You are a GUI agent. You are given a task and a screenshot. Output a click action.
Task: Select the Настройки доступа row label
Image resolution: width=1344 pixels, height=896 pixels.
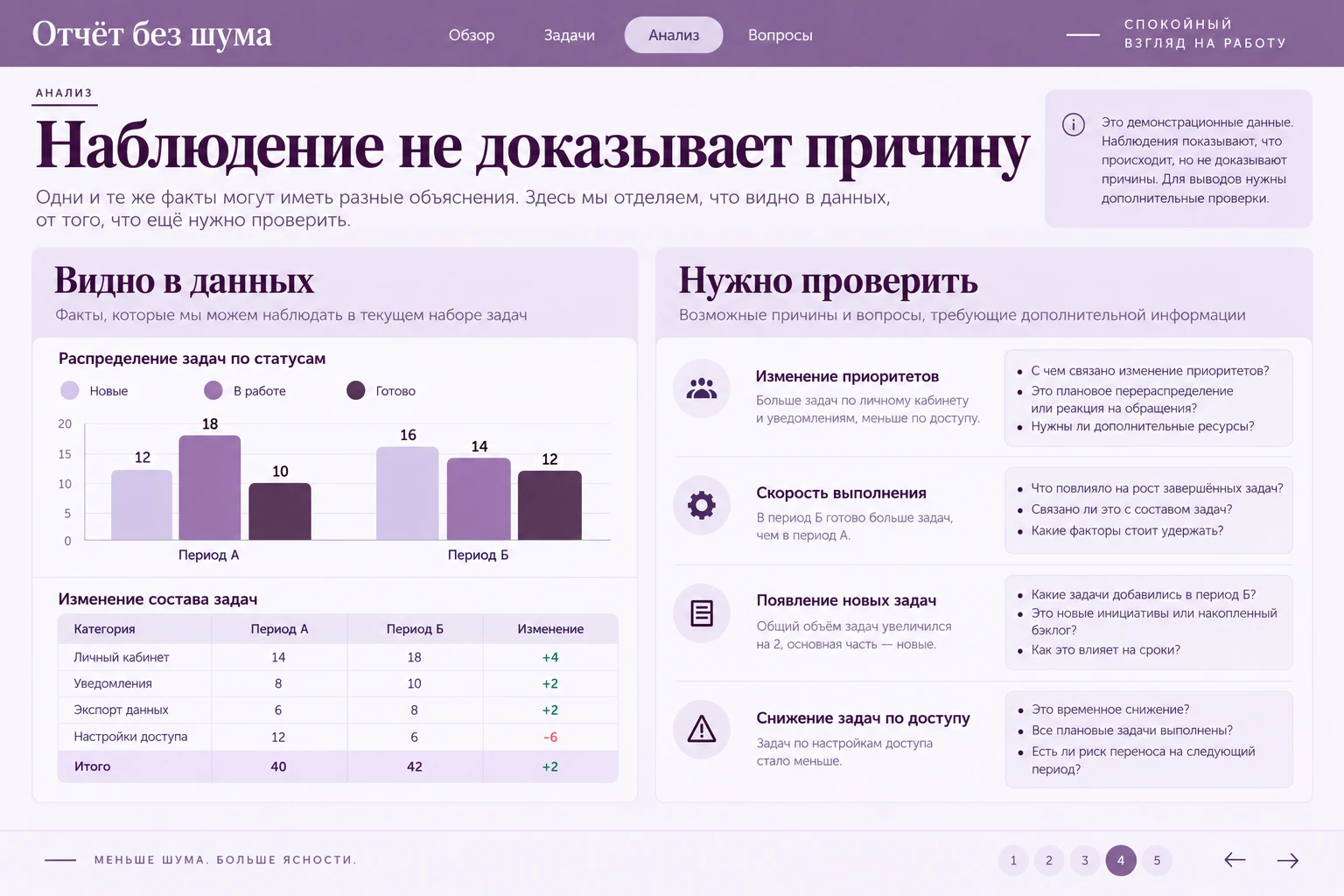(x=130, y=737)
